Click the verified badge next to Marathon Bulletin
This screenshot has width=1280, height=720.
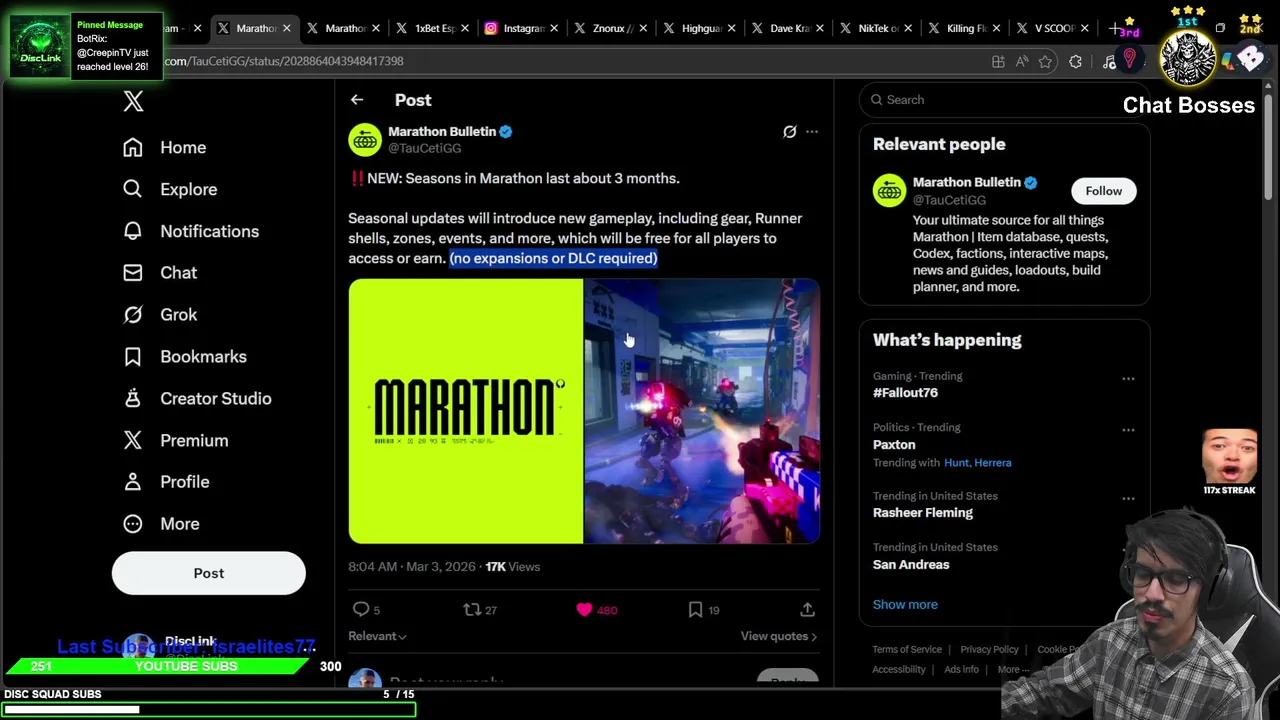tap(506, 132)
